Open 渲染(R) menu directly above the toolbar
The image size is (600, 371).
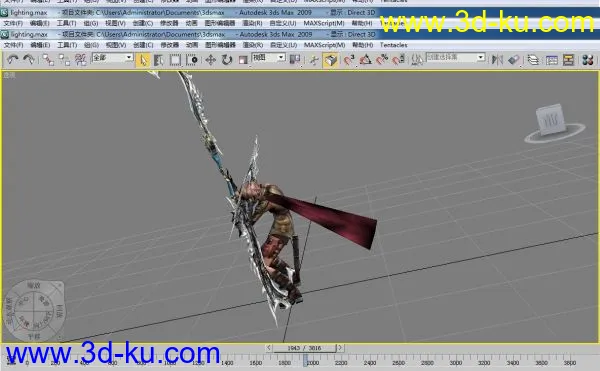click(x=253, y=45)
